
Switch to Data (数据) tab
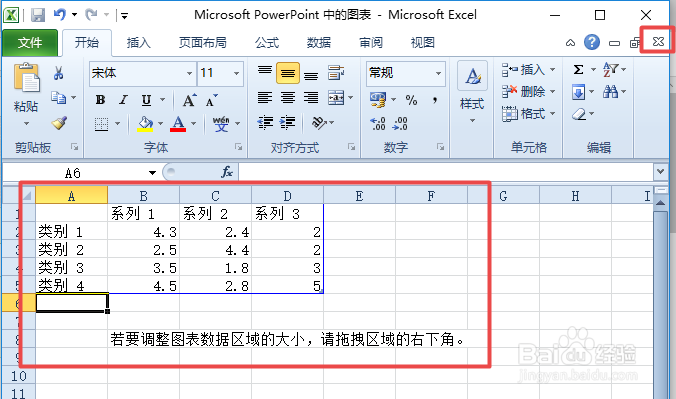(x=319, y=43)
